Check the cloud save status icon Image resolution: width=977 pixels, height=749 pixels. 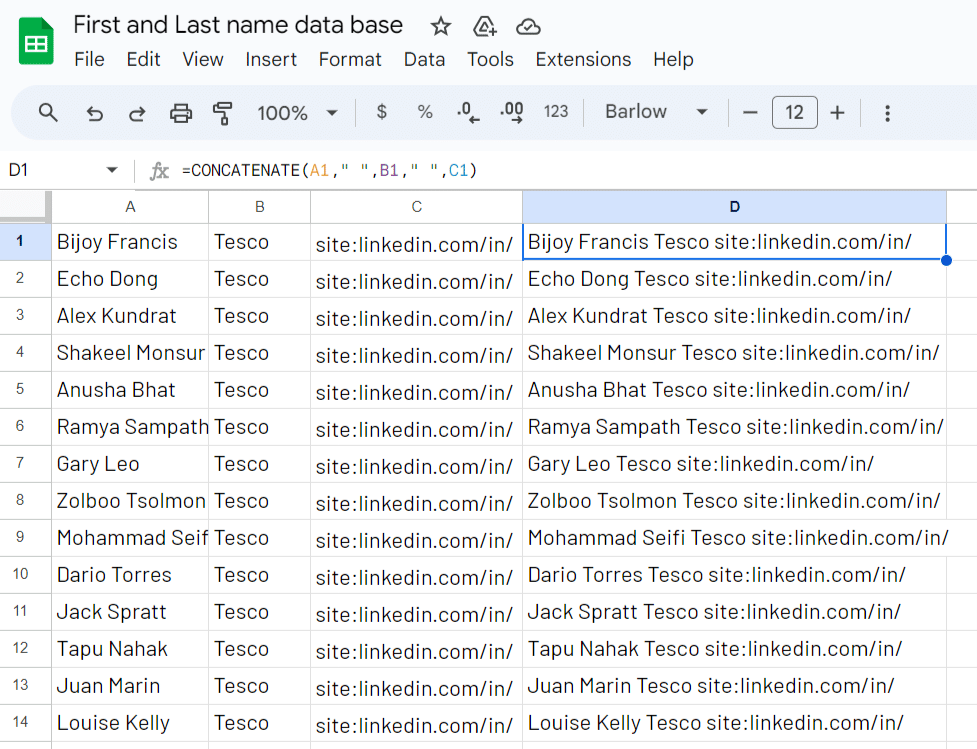coord(528,26)
